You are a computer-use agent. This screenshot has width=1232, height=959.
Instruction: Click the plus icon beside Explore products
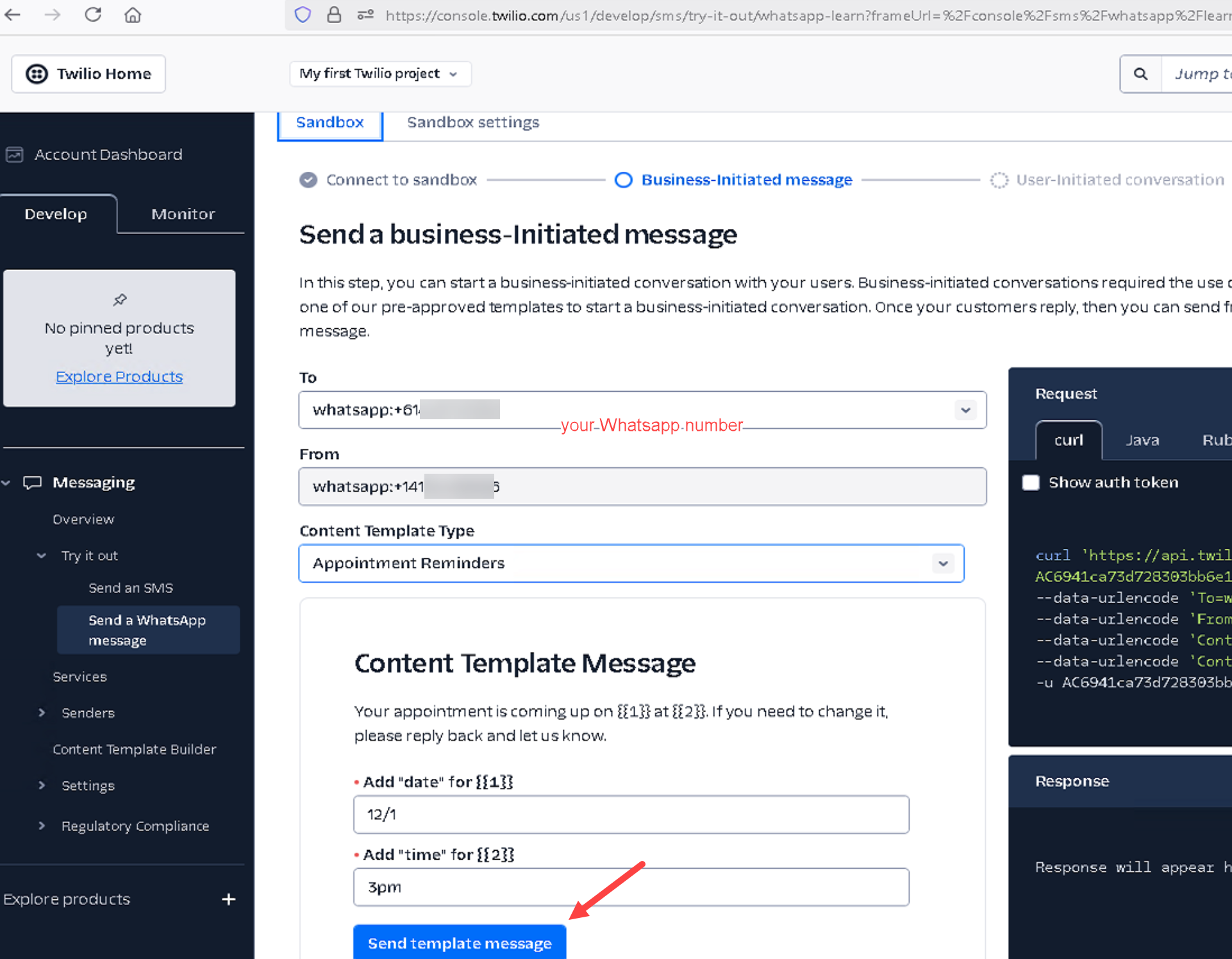click(x=228, y=899)
